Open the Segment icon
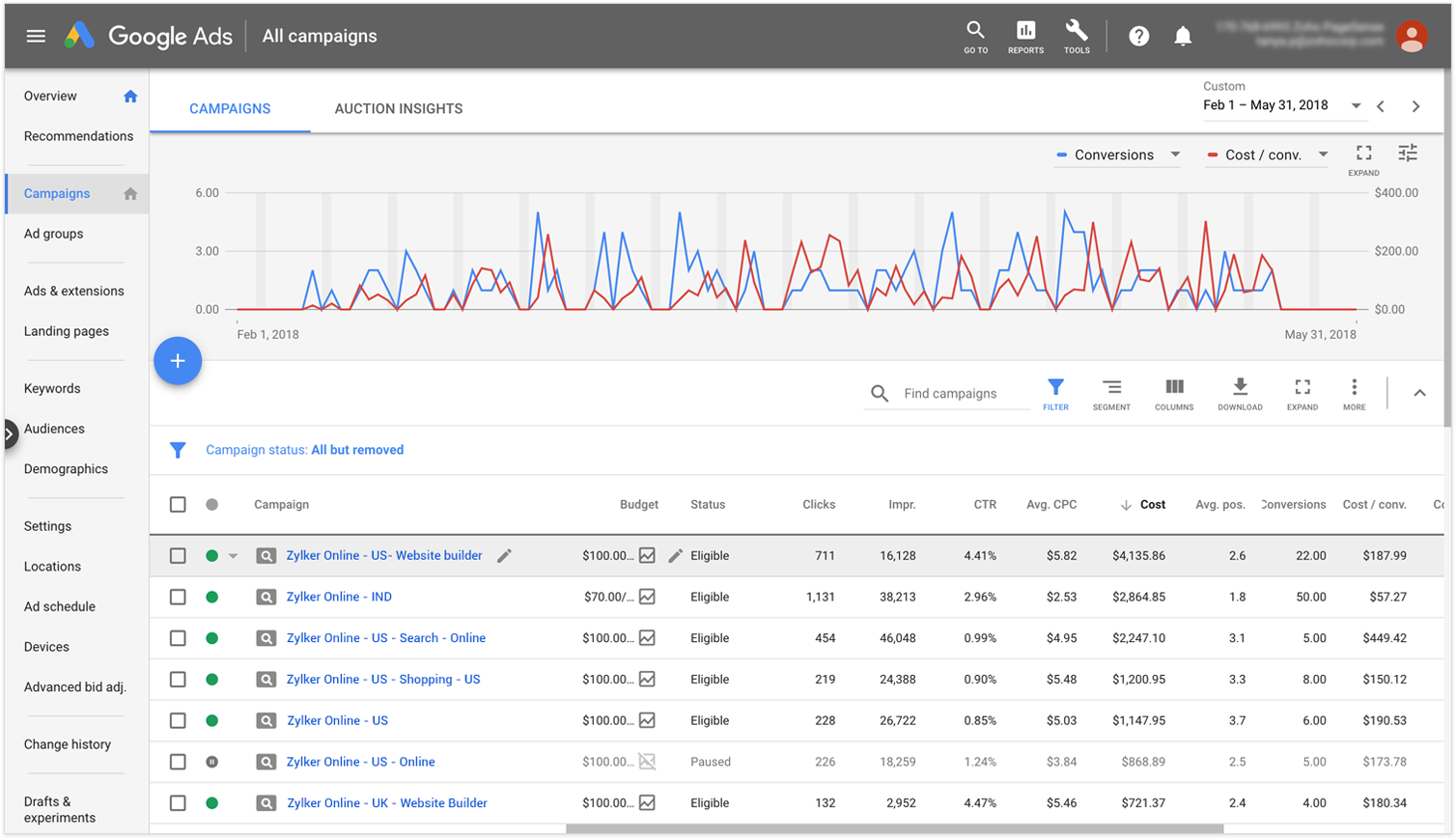1456x839 pixels. [x=1111, y=394]
